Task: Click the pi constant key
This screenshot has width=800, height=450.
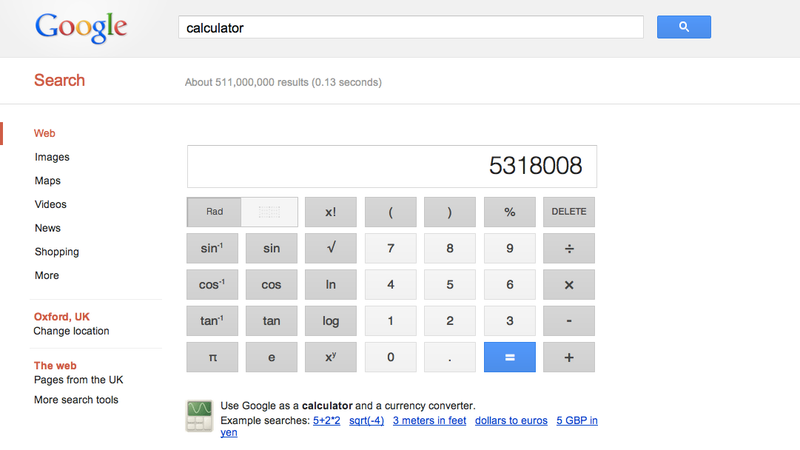Action: tap(212, 357)
